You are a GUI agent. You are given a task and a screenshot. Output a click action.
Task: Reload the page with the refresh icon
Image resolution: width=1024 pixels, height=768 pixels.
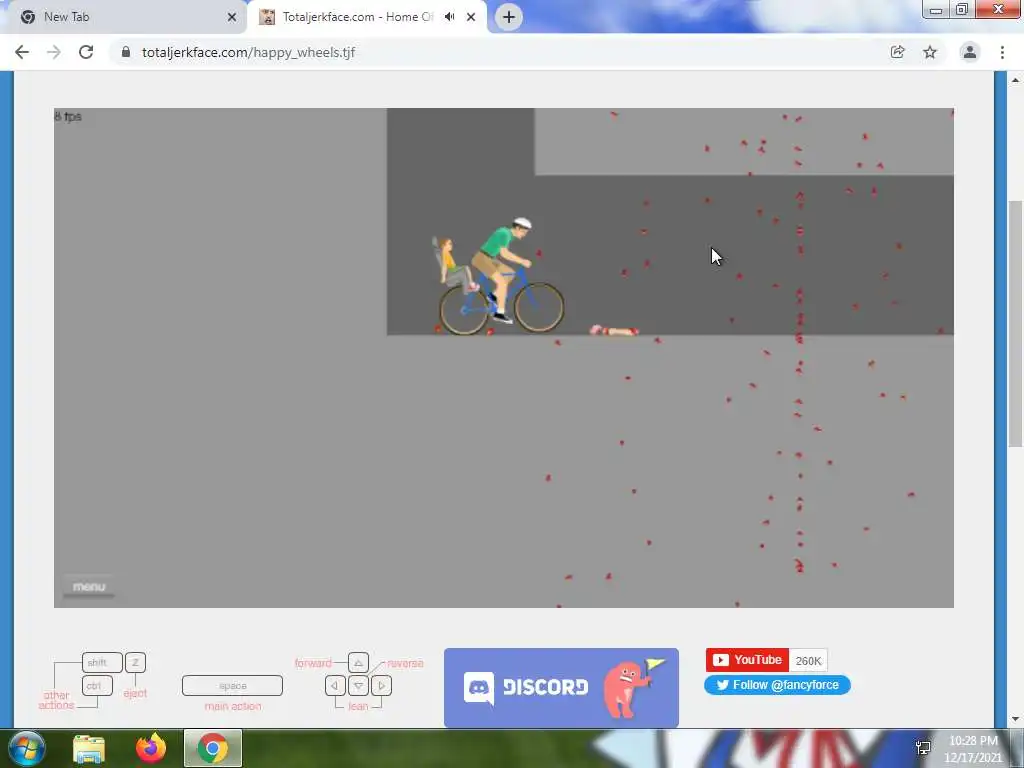pyautogui.click(x=86, y=52)
